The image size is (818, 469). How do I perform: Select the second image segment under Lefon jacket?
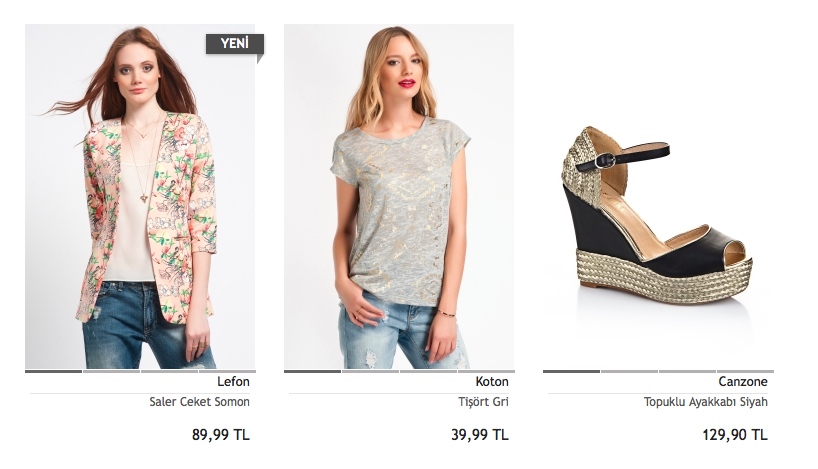coord(111,371)
